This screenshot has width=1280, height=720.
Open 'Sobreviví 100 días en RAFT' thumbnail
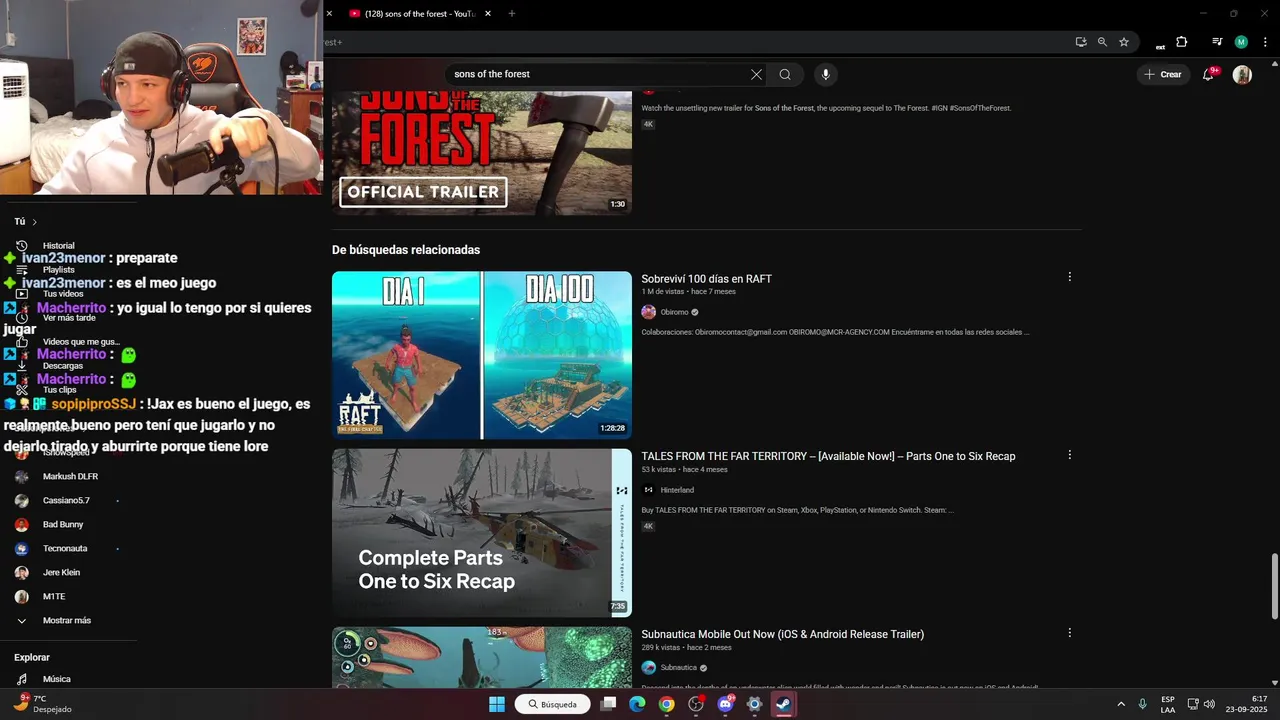point(482,355)
